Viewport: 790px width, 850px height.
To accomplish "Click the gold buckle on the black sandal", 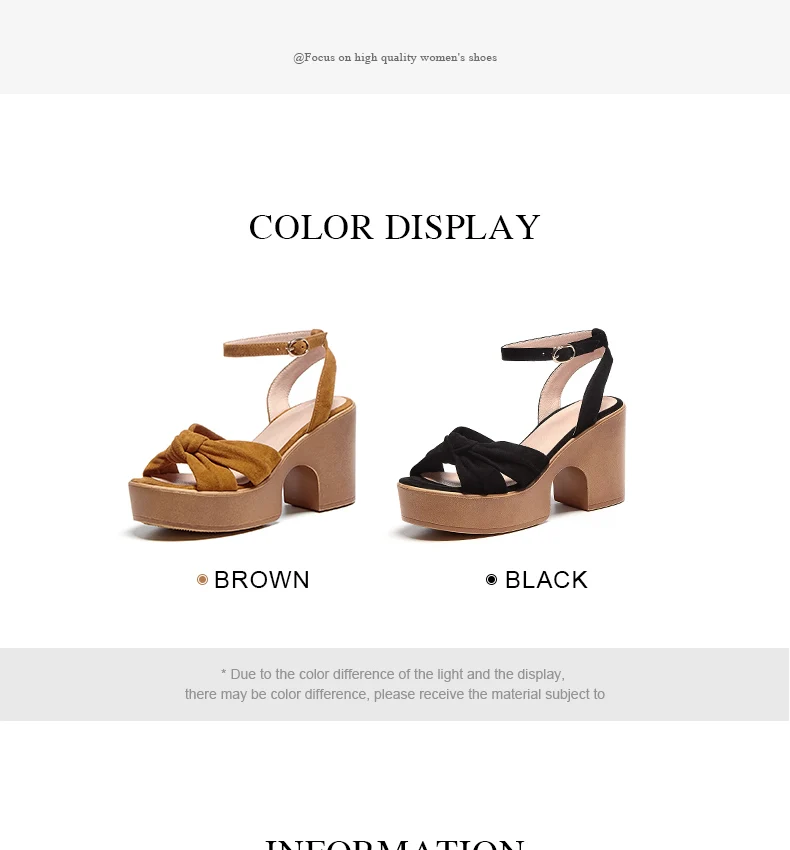I will click(564, 353).
